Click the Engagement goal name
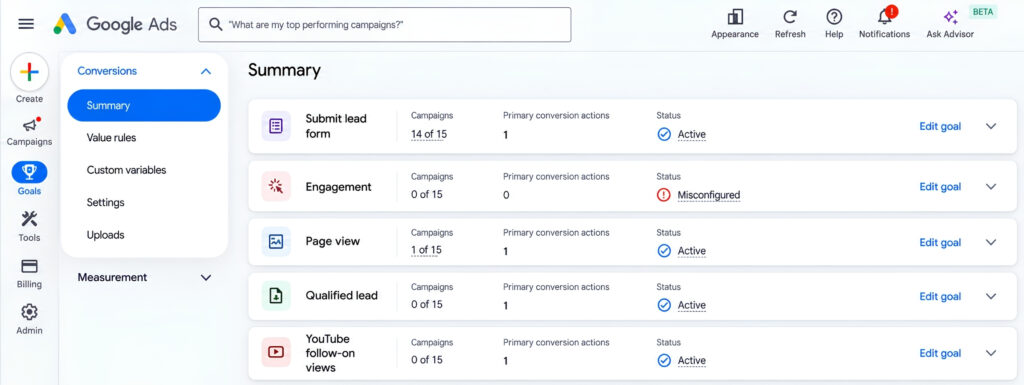This screenshot has width=1024, height=385. click(x=338, y=187)
